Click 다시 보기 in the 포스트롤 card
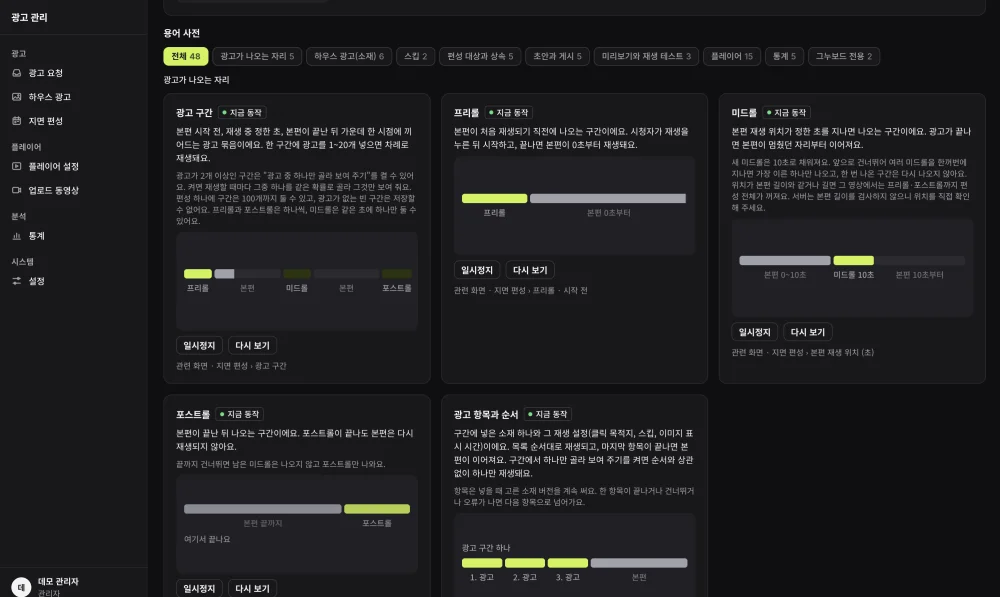The height and width of the screenshot is (597, 1000). tap(253, 589)
